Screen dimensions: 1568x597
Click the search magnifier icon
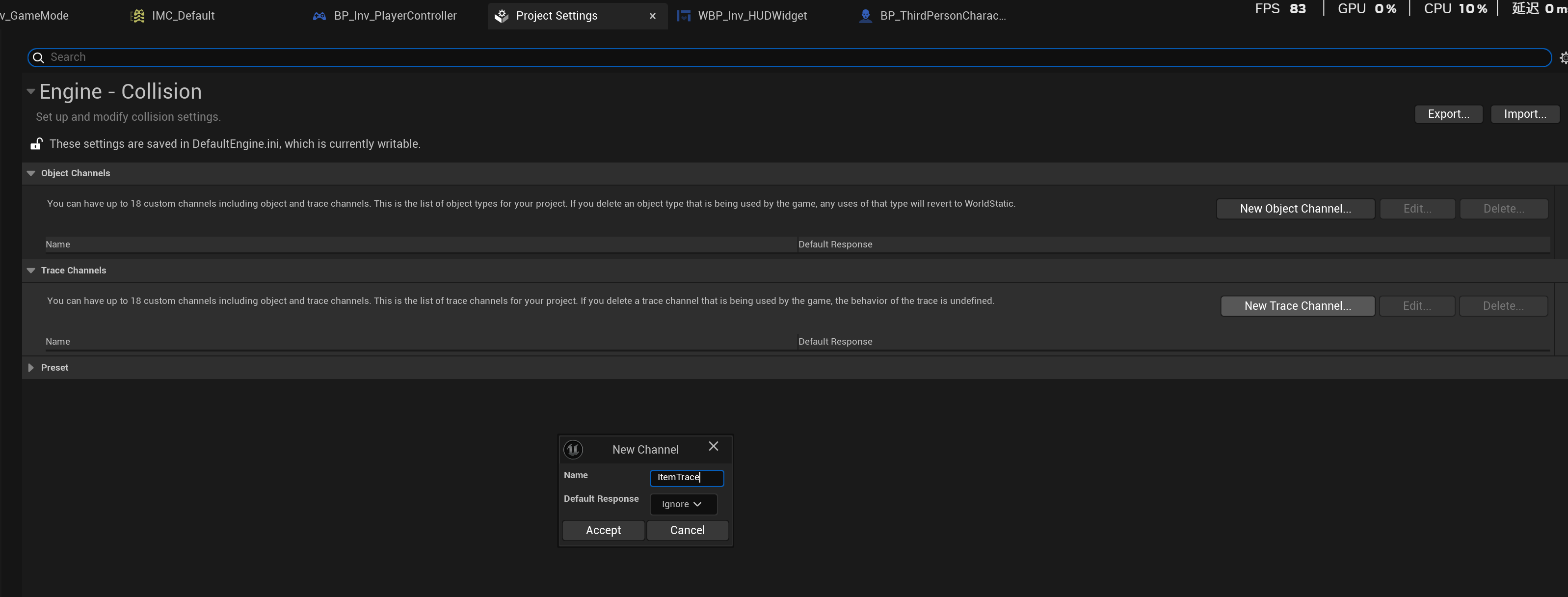(x=38, y=57)
